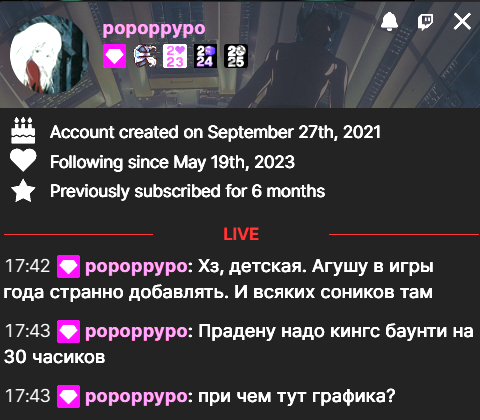Click the 17:42 message timestamp

coord(27,266)
